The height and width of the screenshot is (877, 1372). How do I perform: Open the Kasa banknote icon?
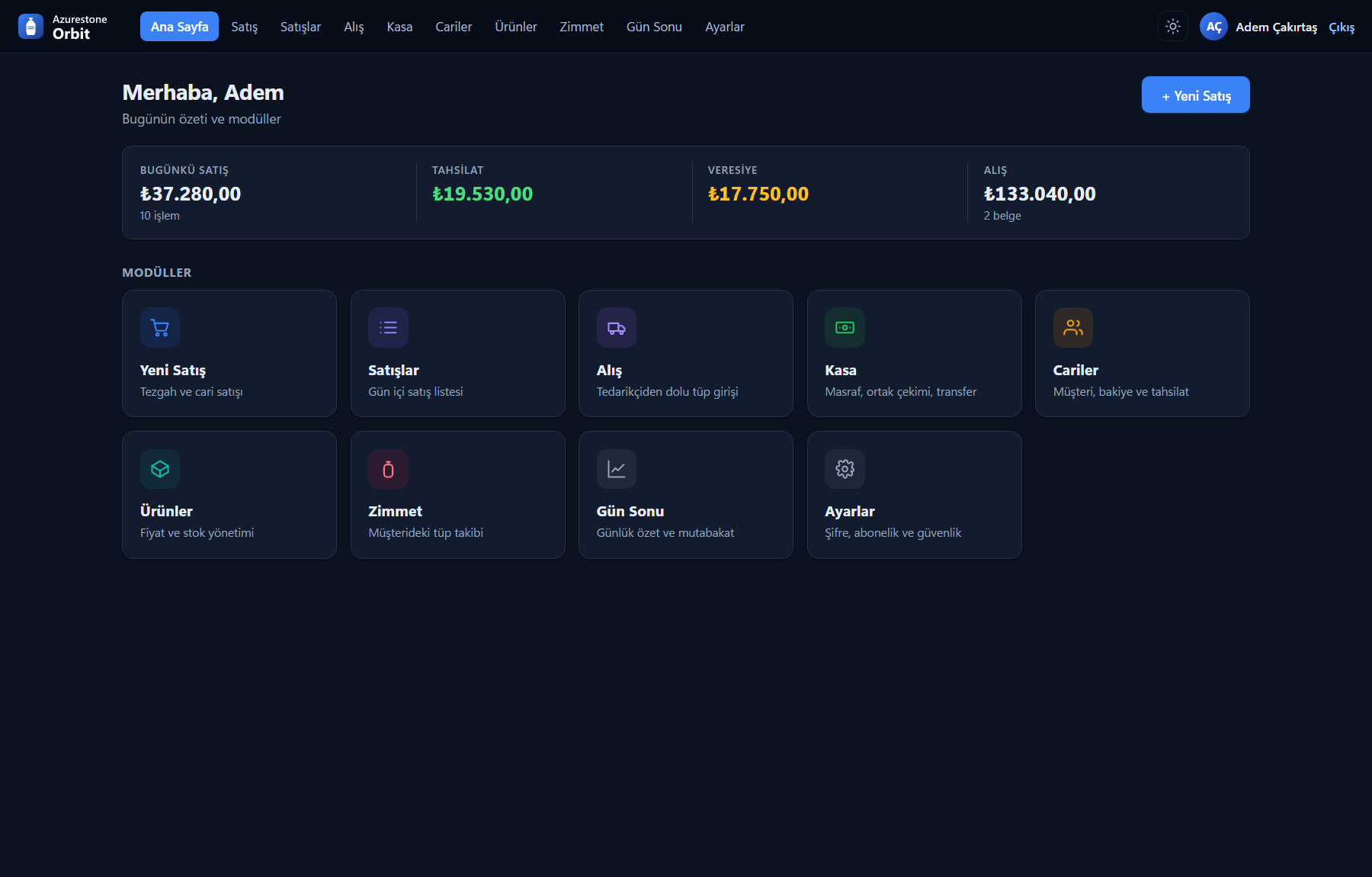pos(845,328)
